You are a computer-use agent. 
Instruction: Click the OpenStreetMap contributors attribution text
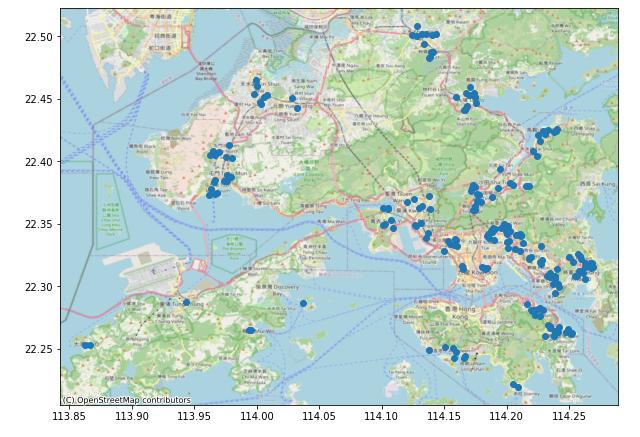coord(126,400)
